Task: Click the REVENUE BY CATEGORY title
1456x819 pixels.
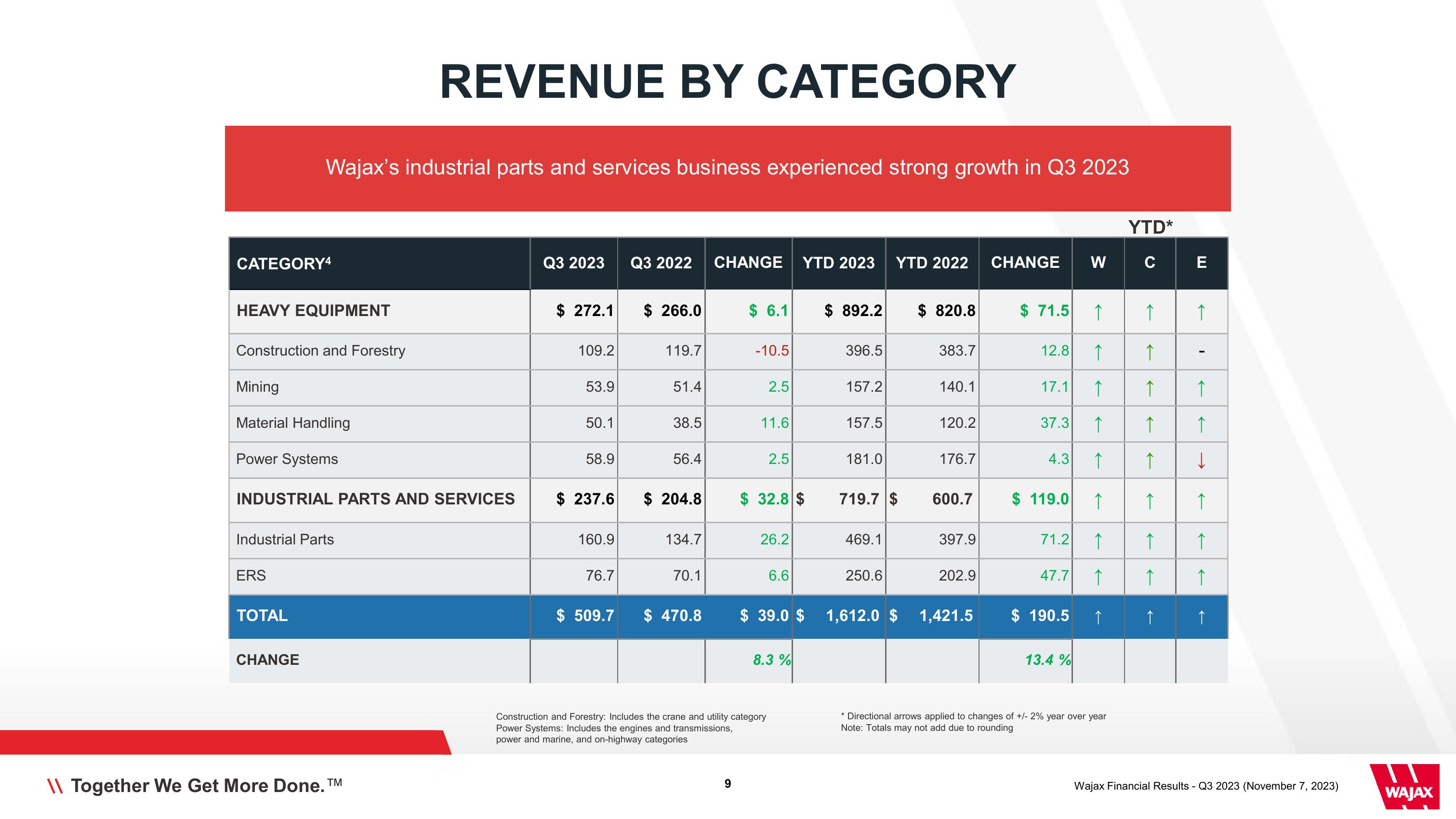Action: click(728, 82)
